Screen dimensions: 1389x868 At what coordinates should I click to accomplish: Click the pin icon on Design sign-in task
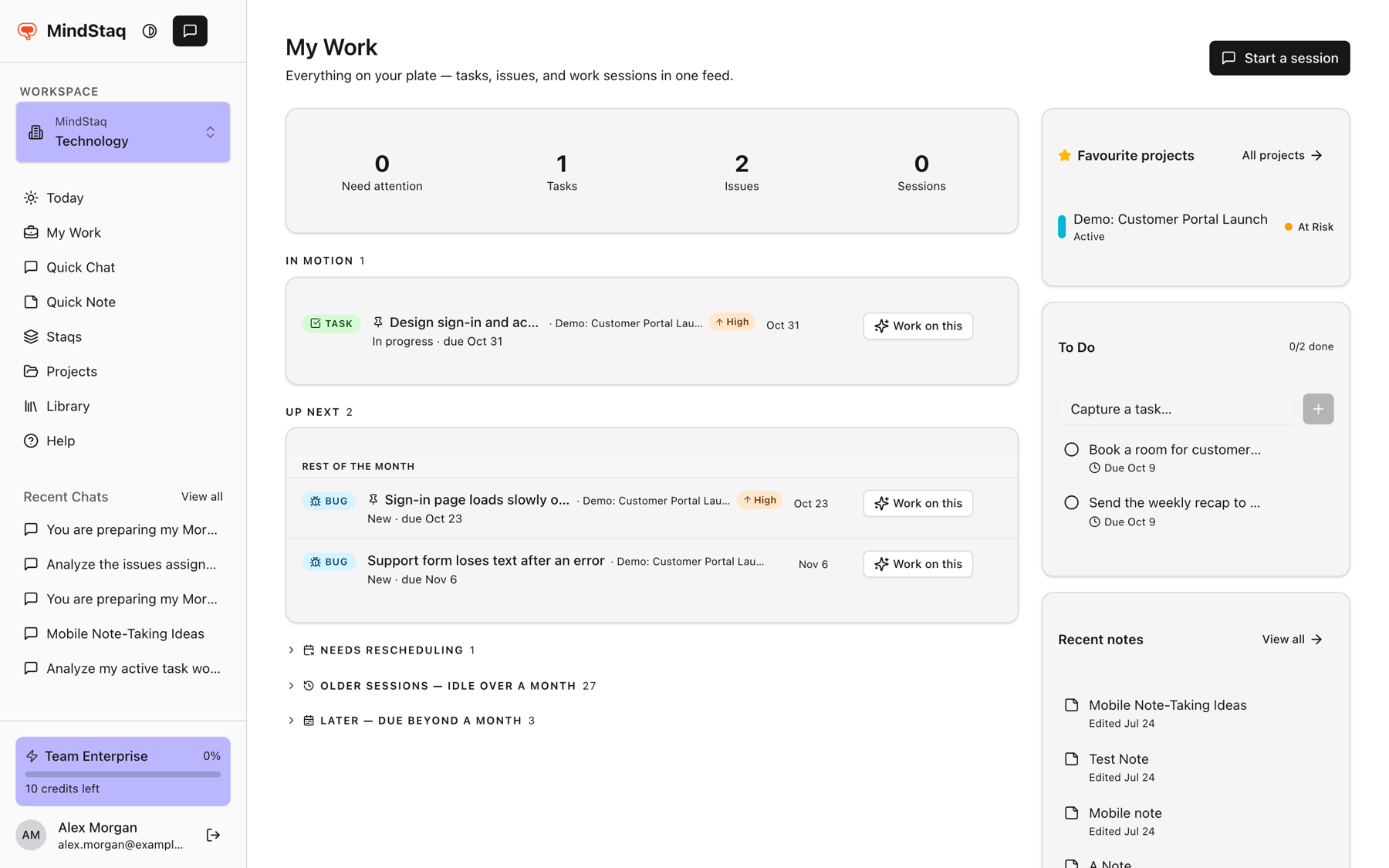point(378,322)
